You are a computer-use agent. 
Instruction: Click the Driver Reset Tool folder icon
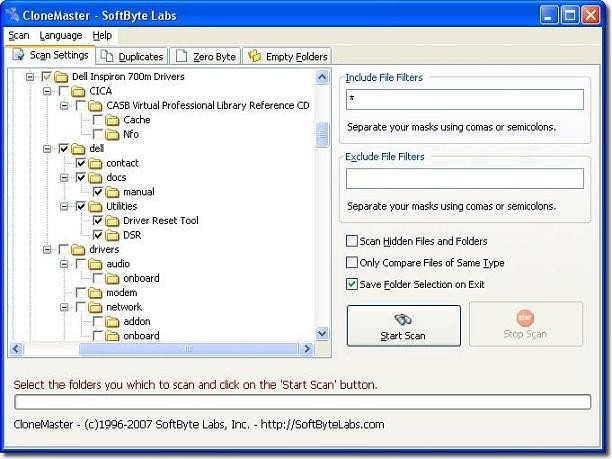pyautogui.click(x=112, y=221)
